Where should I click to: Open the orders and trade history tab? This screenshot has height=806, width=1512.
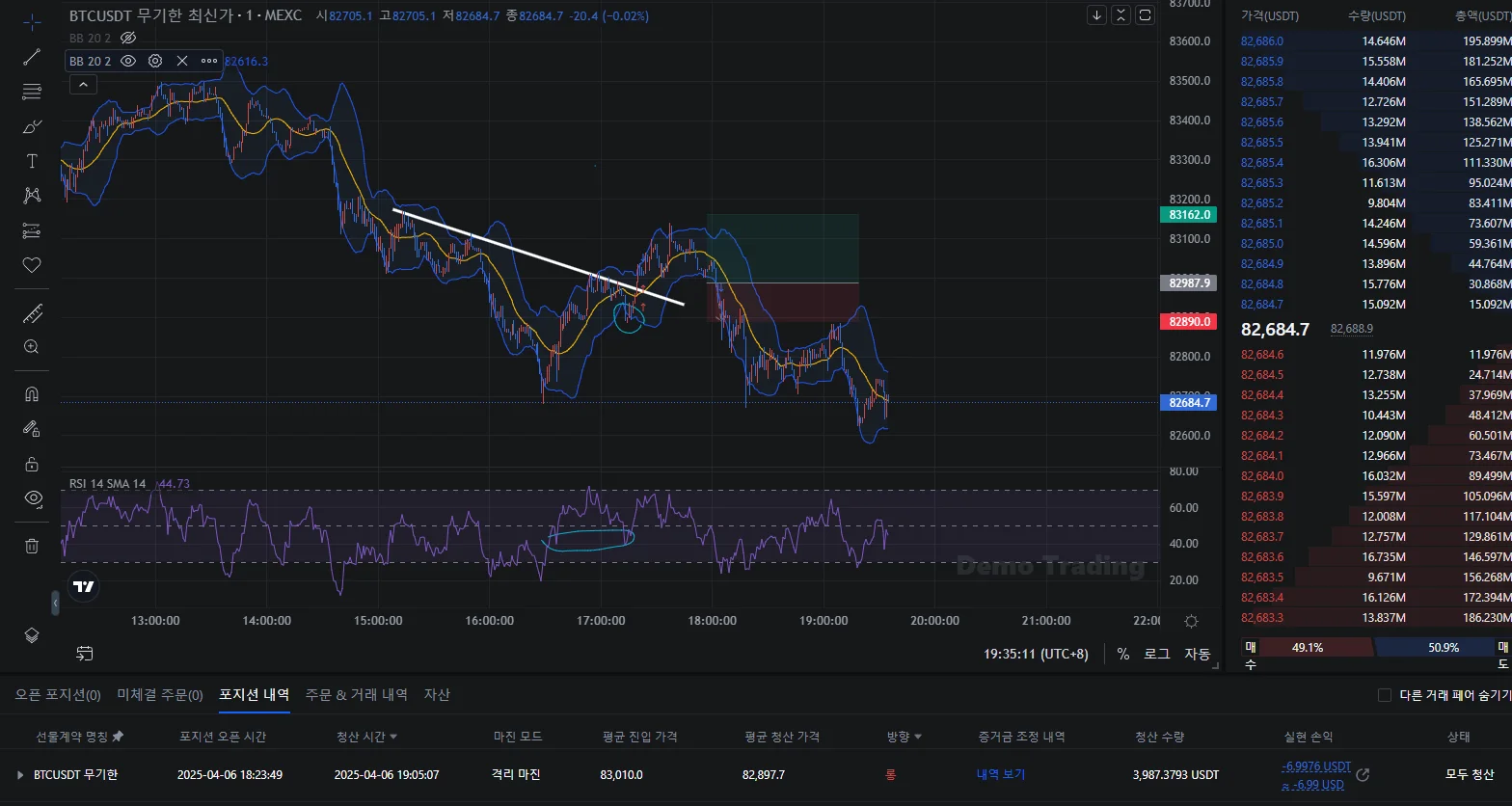pyautogui.click(x=356, y=695)
